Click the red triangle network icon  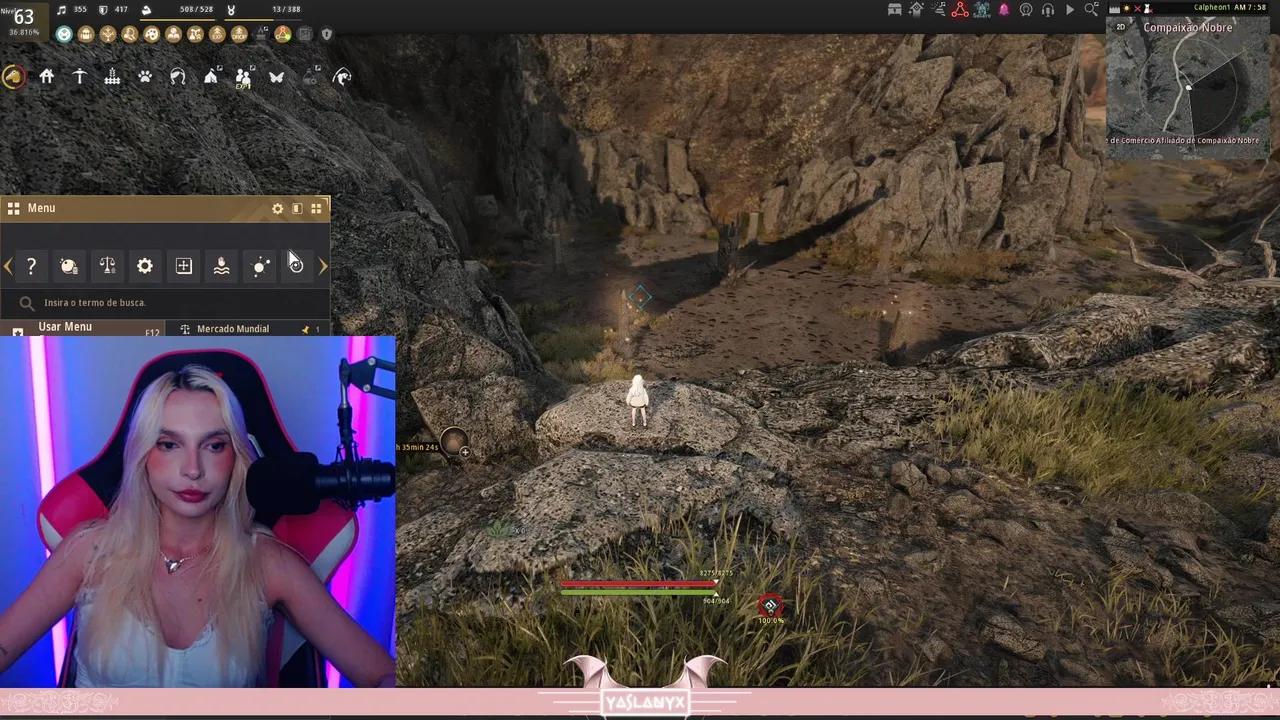click(959, 10)
